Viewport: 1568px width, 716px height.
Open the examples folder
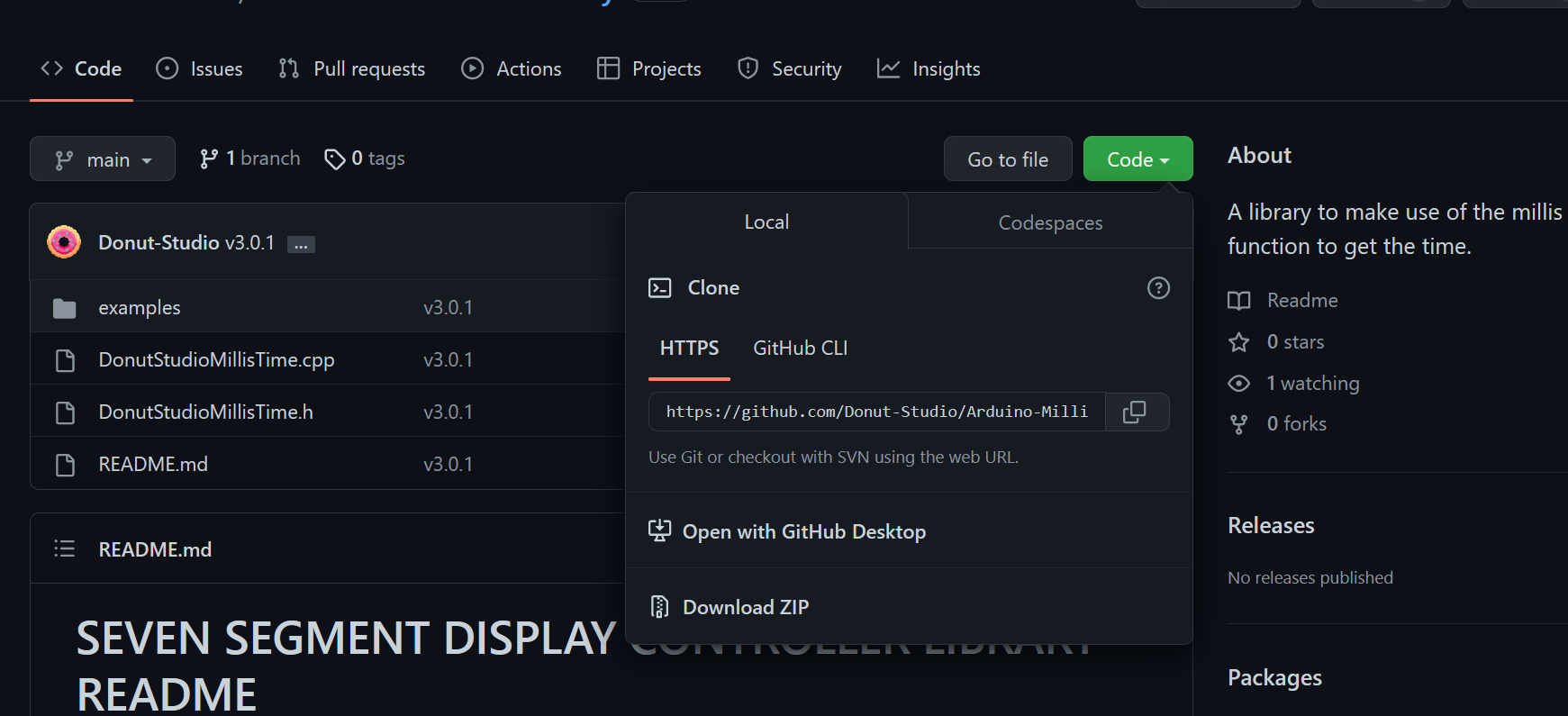(140, 307)
